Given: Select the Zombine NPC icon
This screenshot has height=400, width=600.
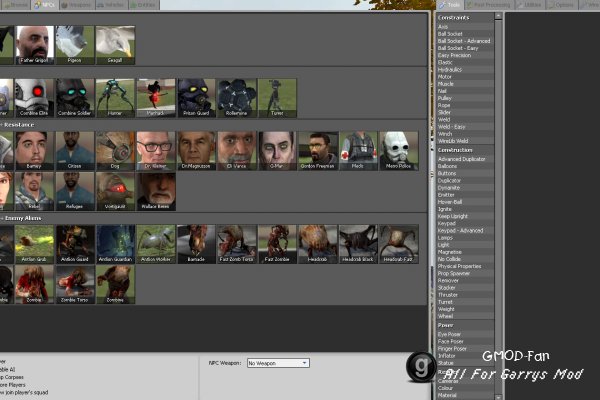Looking at the screenshot, I should pos(115,285).
